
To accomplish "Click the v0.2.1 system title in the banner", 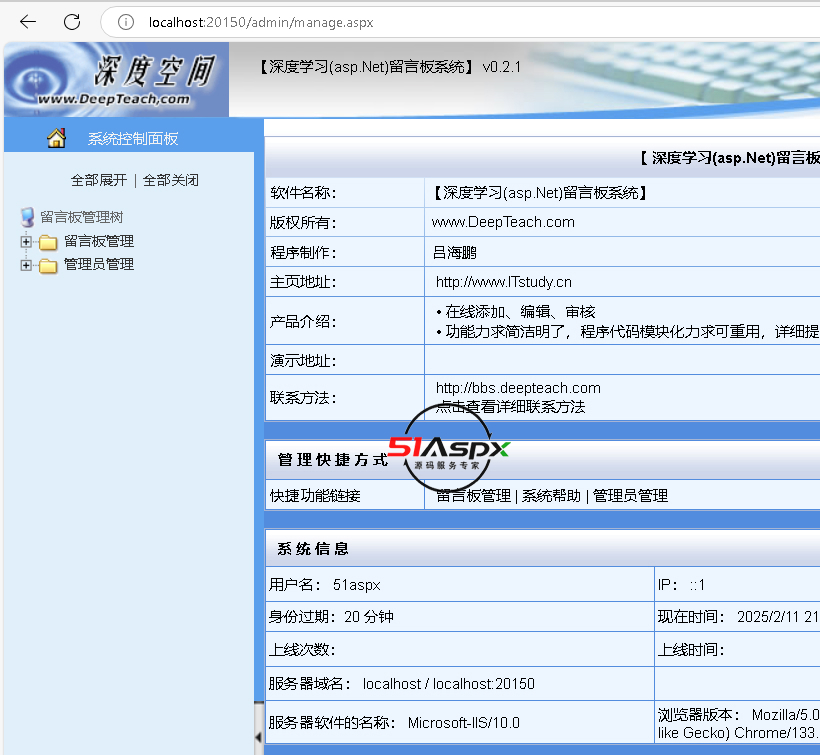I will (x=391, y=67).
